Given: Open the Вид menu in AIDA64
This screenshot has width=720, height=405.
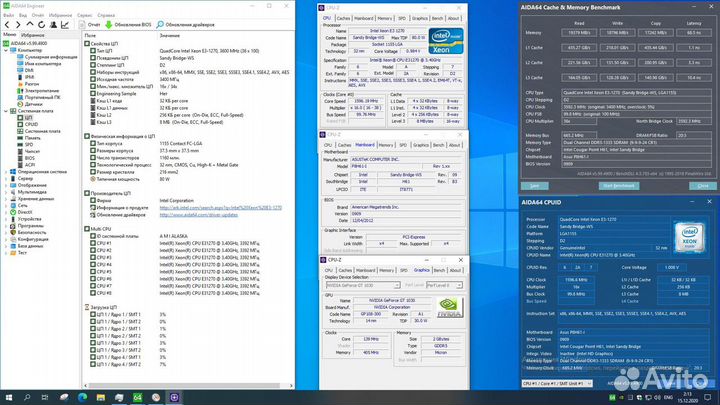Looking at the screenshot, I should tap(22, 15).
